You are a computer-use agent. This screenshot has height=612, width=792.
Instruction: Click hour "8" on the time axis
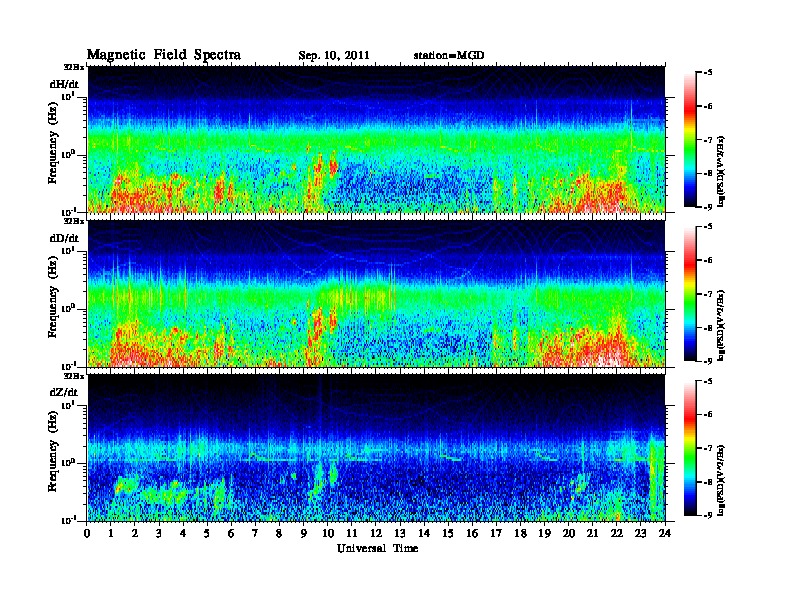point(279,533)
